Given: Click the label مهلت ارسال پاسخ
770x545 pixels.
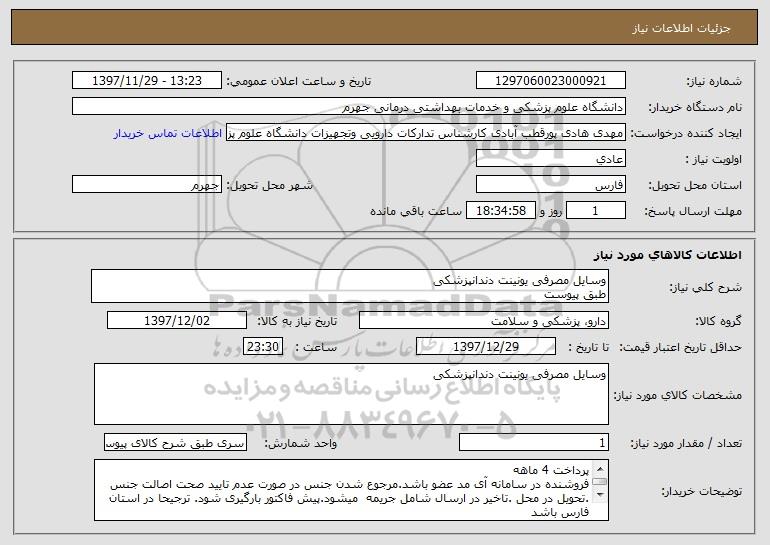Looking at the screenshot, I should point(693,212).
